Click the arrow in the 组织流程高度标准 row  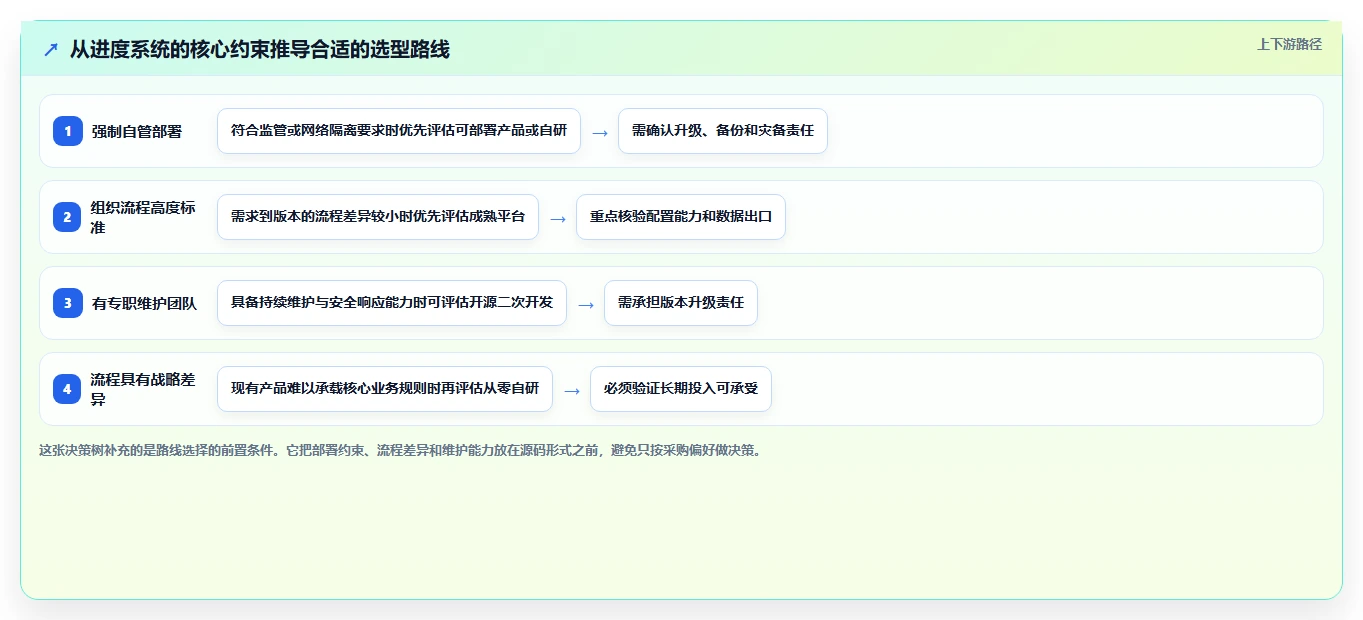[558, 218]
